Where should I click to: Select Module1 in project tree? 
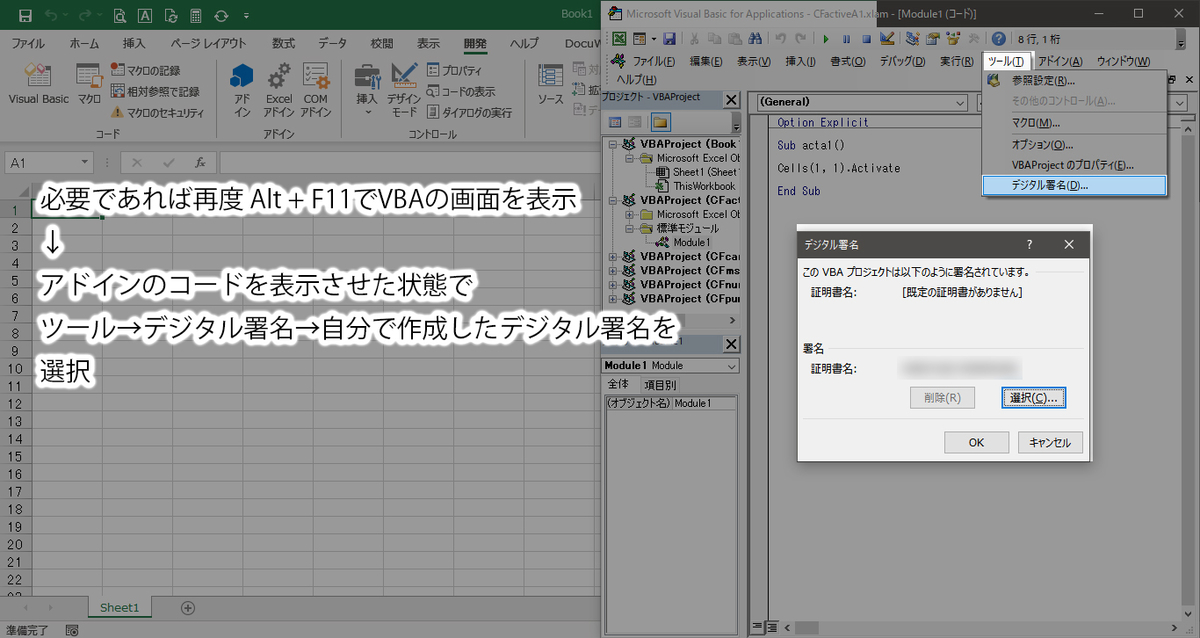[x=691, y=242]
